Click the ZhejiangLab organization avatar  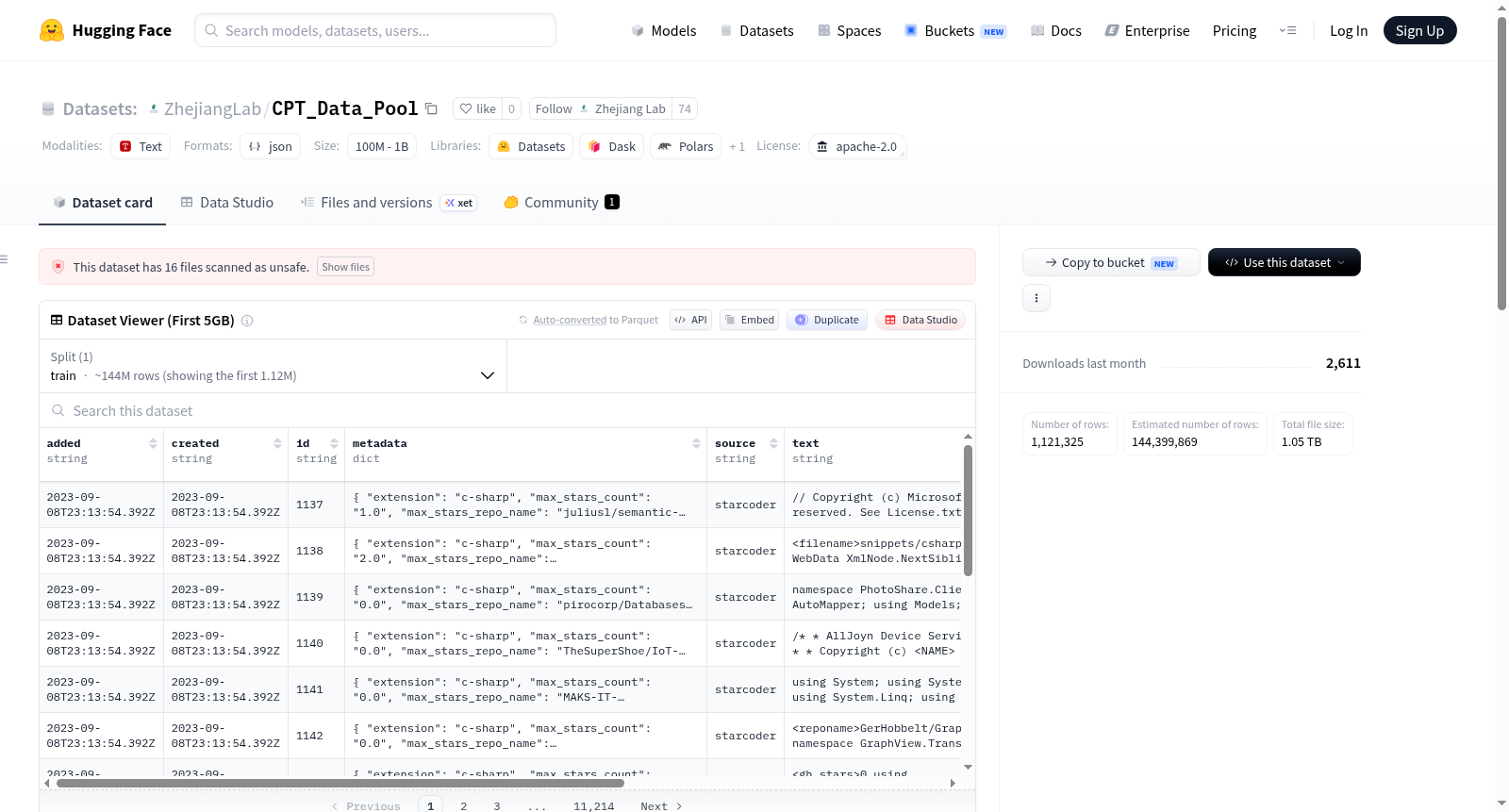tap(154, 108)
